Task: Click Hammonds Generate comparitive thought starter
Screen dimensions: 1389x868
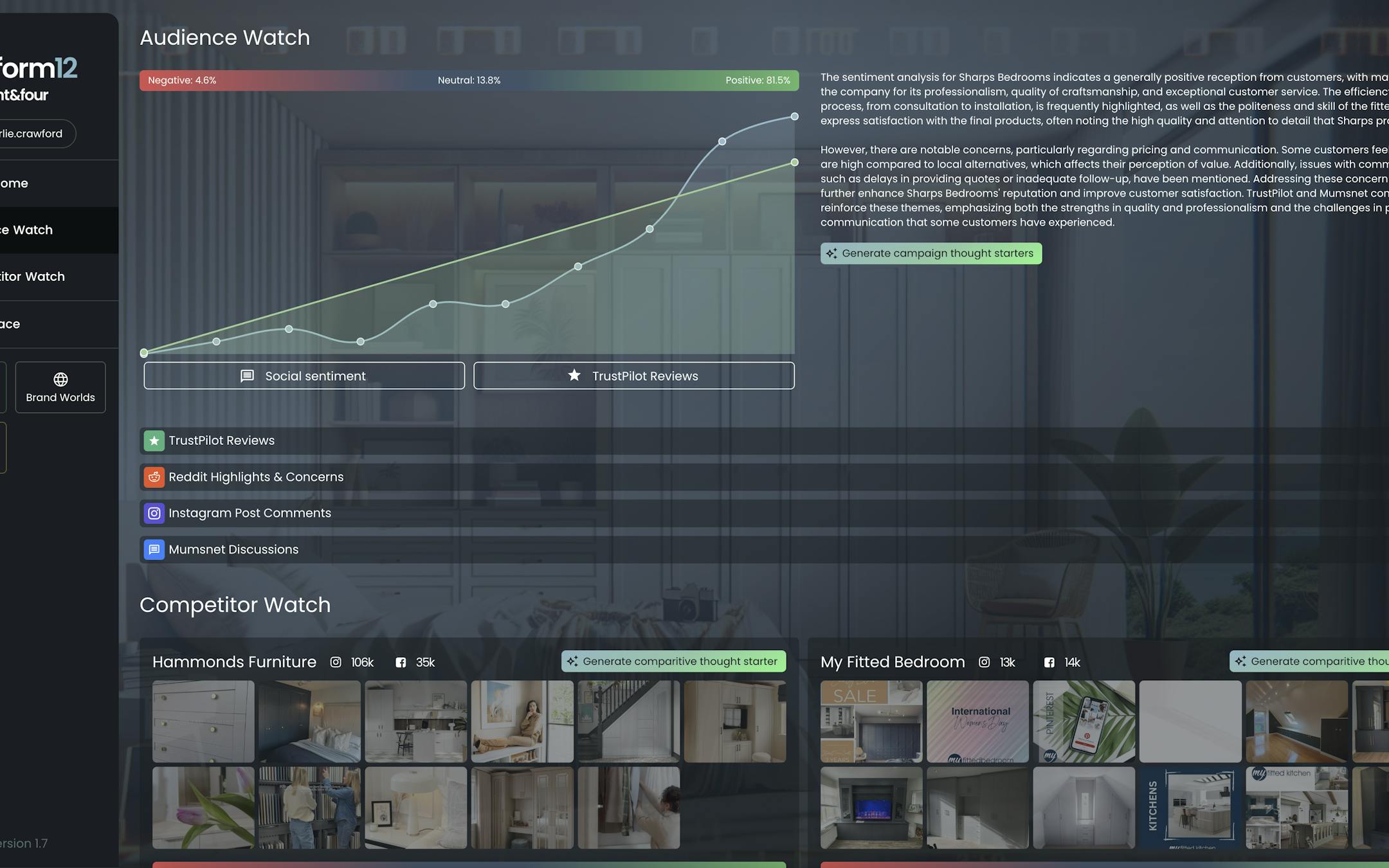Action: tap(673, 661)
